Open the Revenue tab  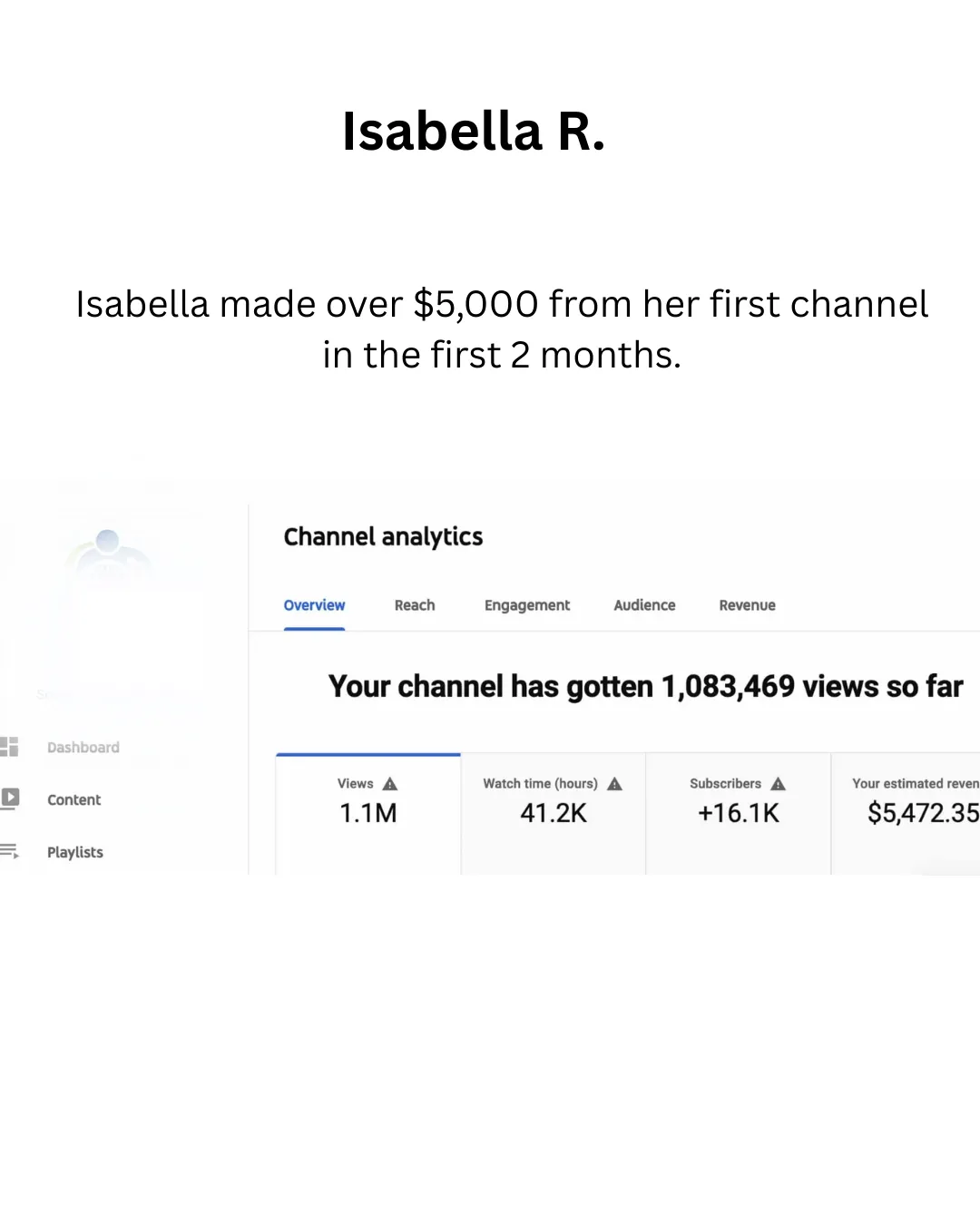click(x=747, y=605)
